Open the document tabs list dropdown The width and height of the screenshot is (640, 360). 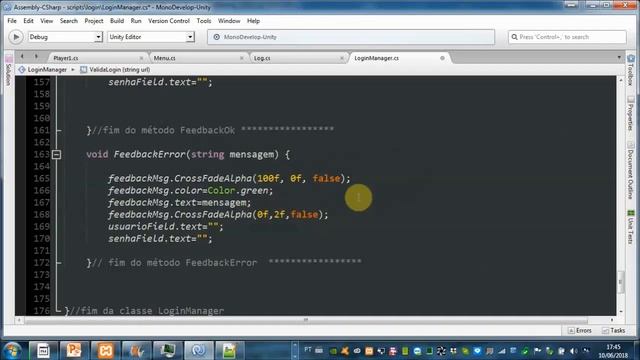tap(619, 58)
